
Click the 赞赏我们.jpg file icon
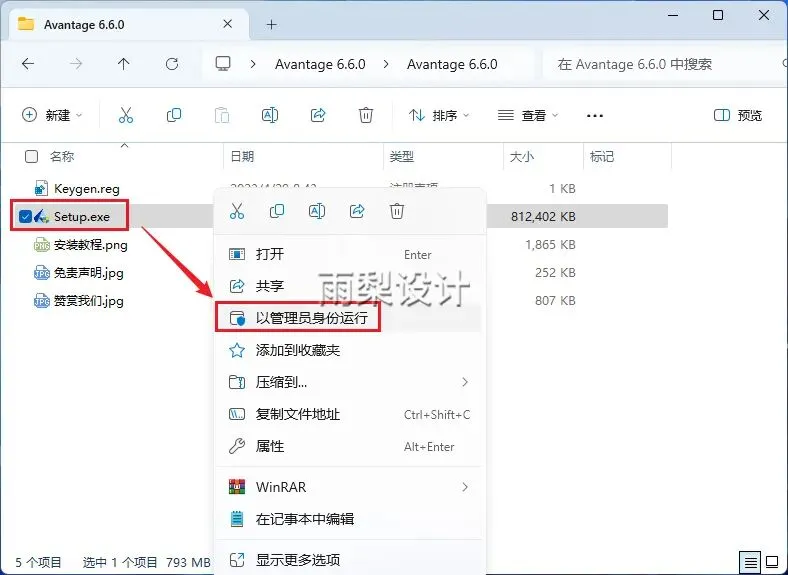41,301
